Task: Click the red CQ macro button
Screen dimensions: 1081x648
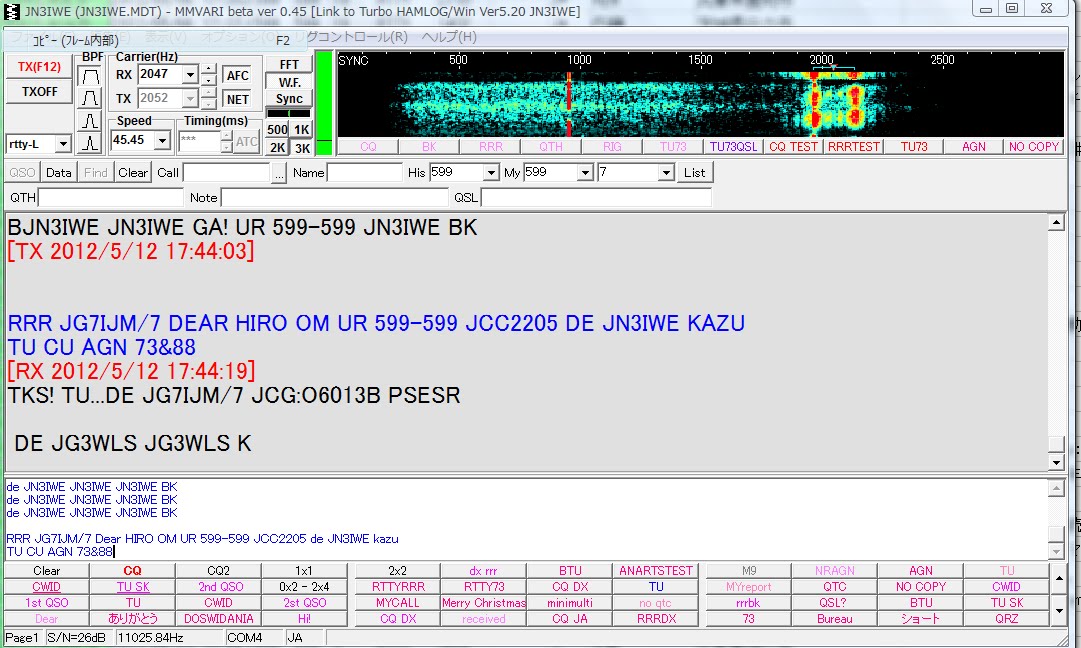Action: [132, 571]
